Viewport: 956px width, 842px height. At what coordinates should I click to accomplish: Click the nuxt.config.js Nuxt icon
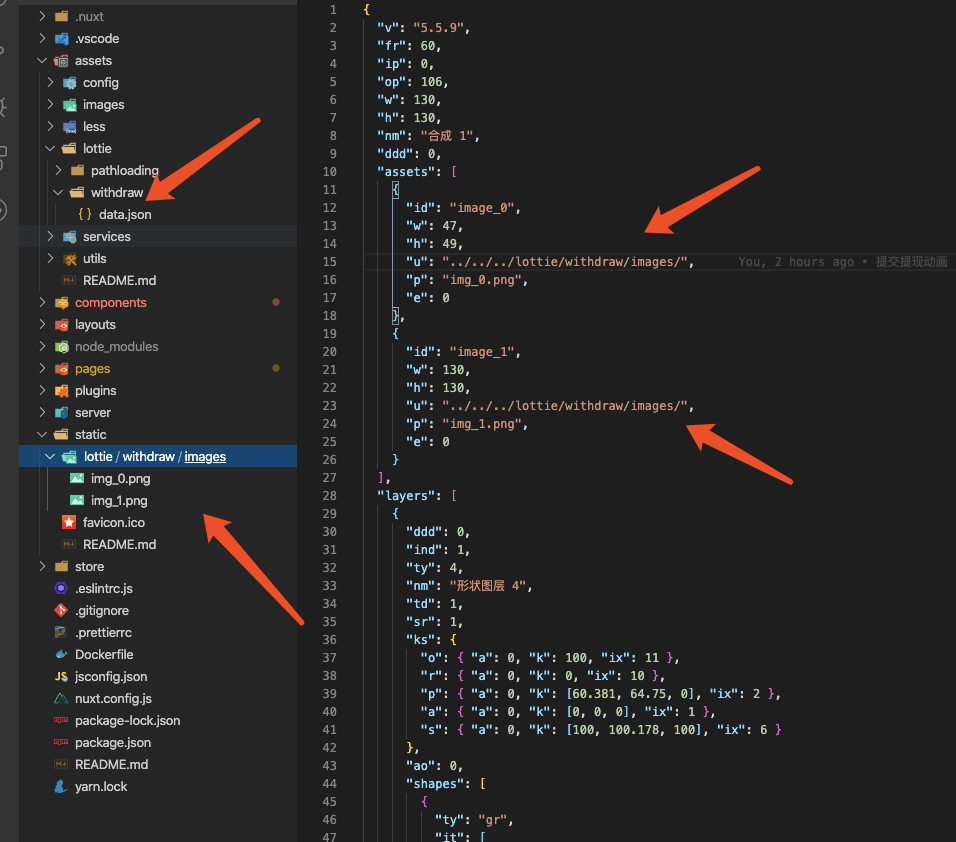coord(61,698)
